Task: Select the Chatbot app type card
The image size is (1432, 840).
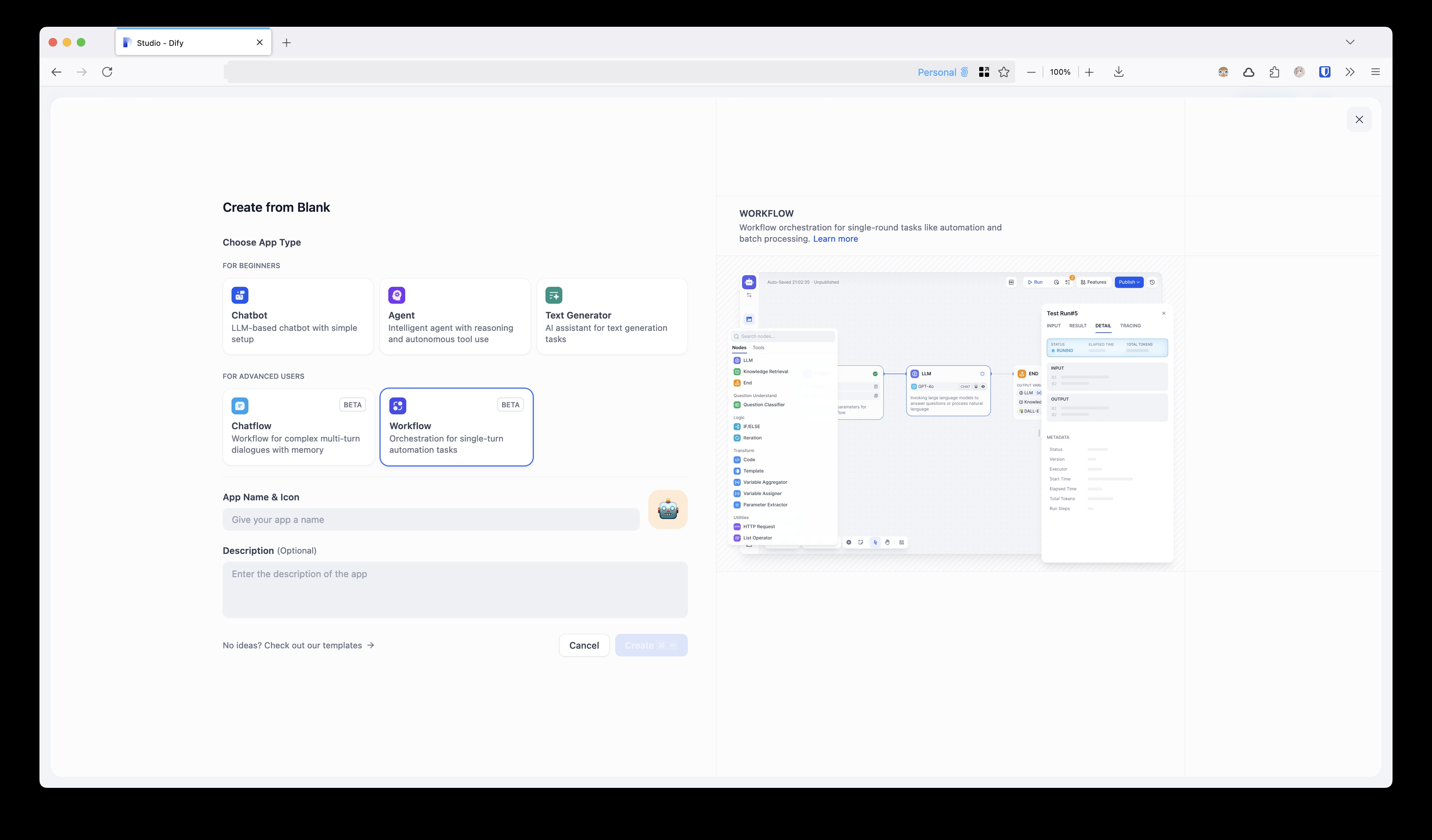Action: click(x=298, y=316)
